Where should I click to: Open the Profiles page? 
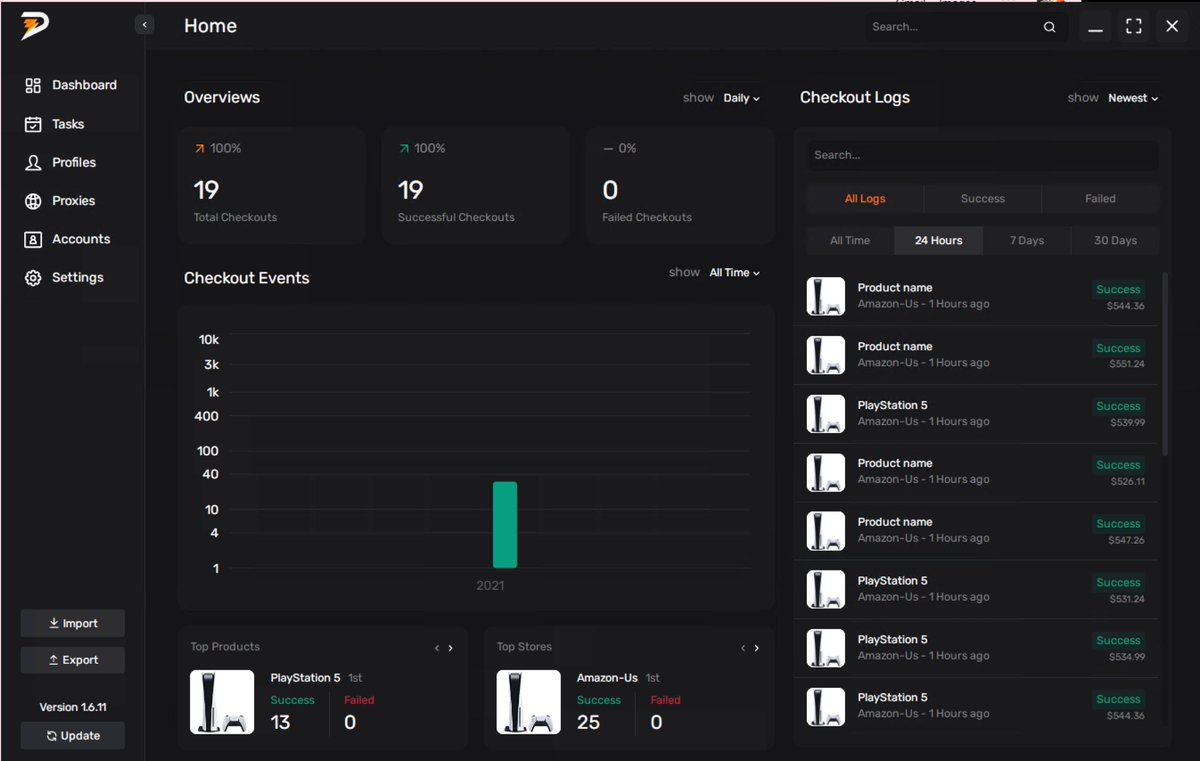(x=61, y=162)
